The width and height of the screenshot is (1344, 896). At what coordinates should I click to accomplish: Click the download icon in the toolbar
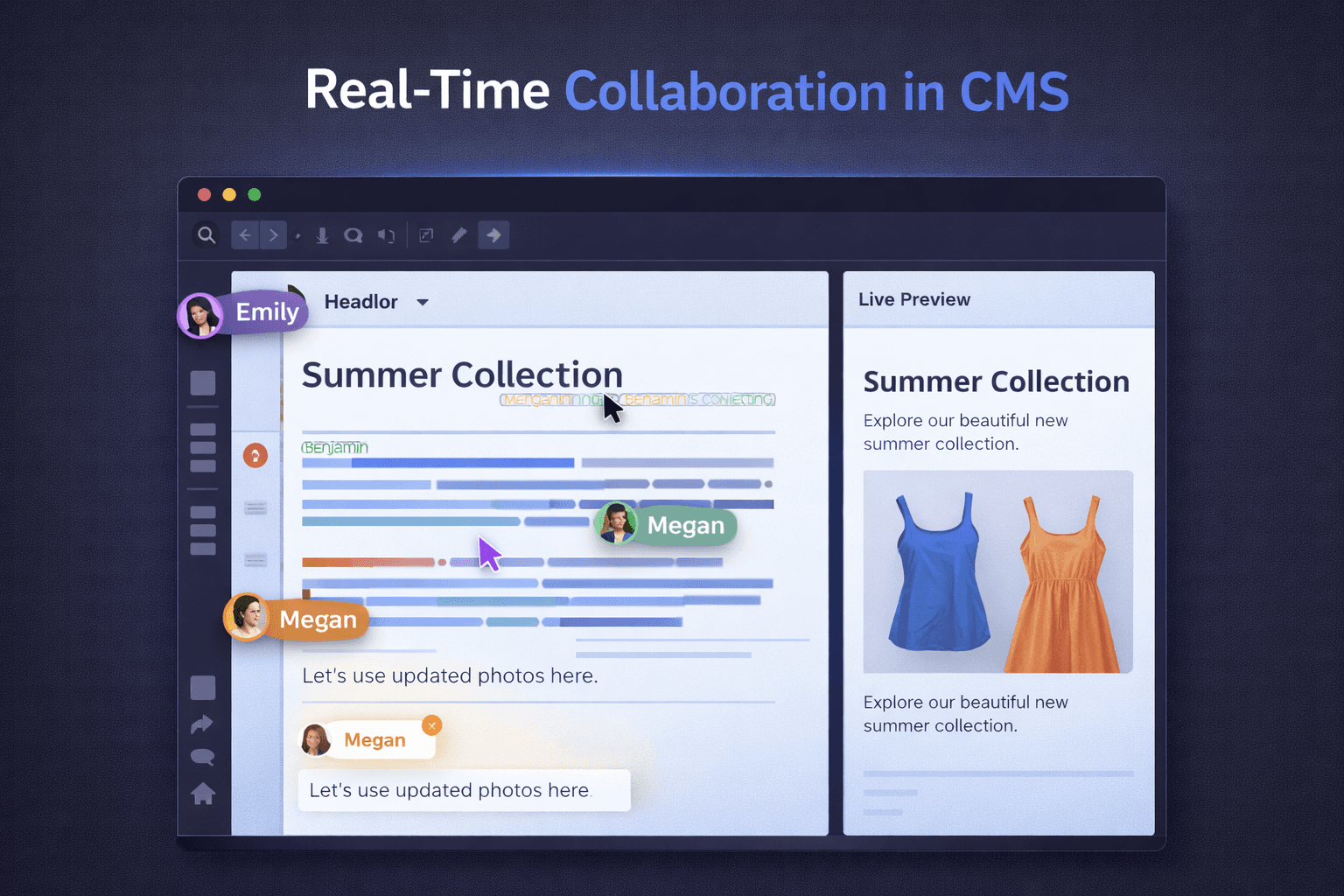(322, 234)
